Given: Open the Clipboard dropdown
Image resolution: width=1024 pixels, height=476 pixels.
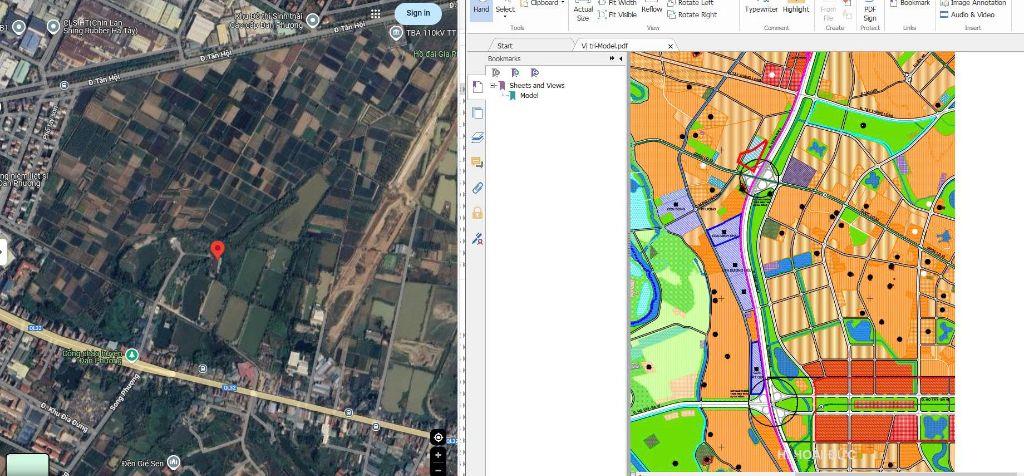Looking at the screenshot, I should coord(545,3).
